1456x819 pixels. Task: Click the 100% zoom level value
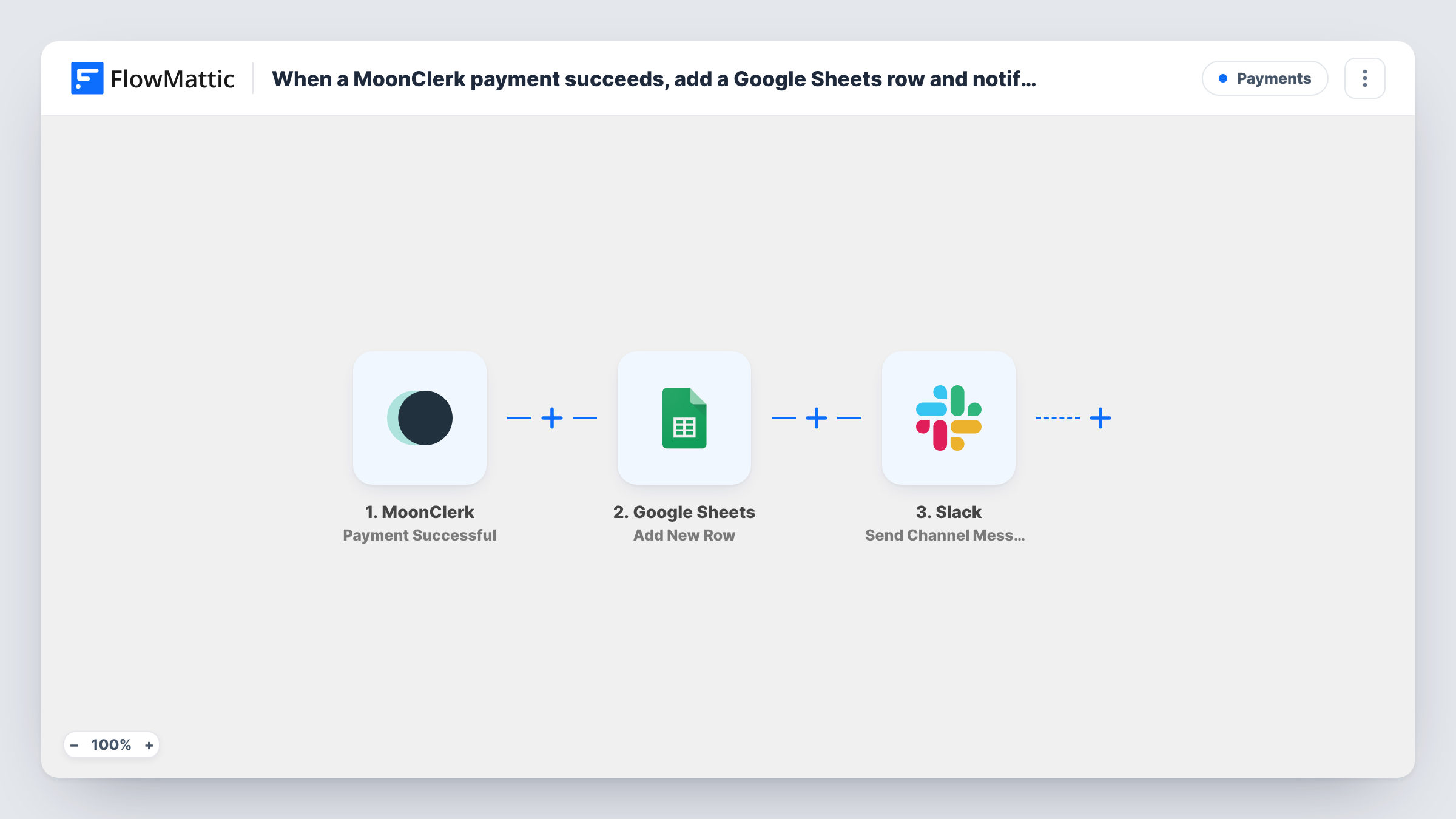(111, 745)
